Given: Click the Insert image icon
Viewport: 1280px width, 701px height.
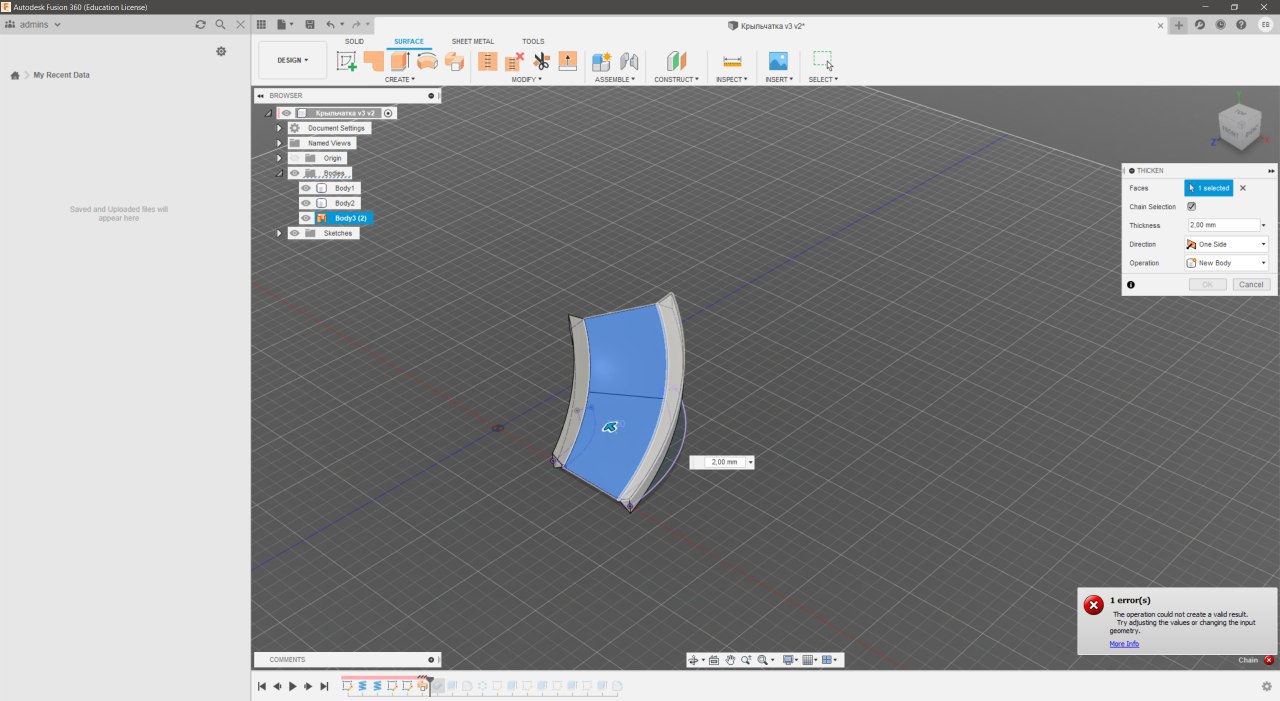Looking at the screenshot, I should point(778,61).
